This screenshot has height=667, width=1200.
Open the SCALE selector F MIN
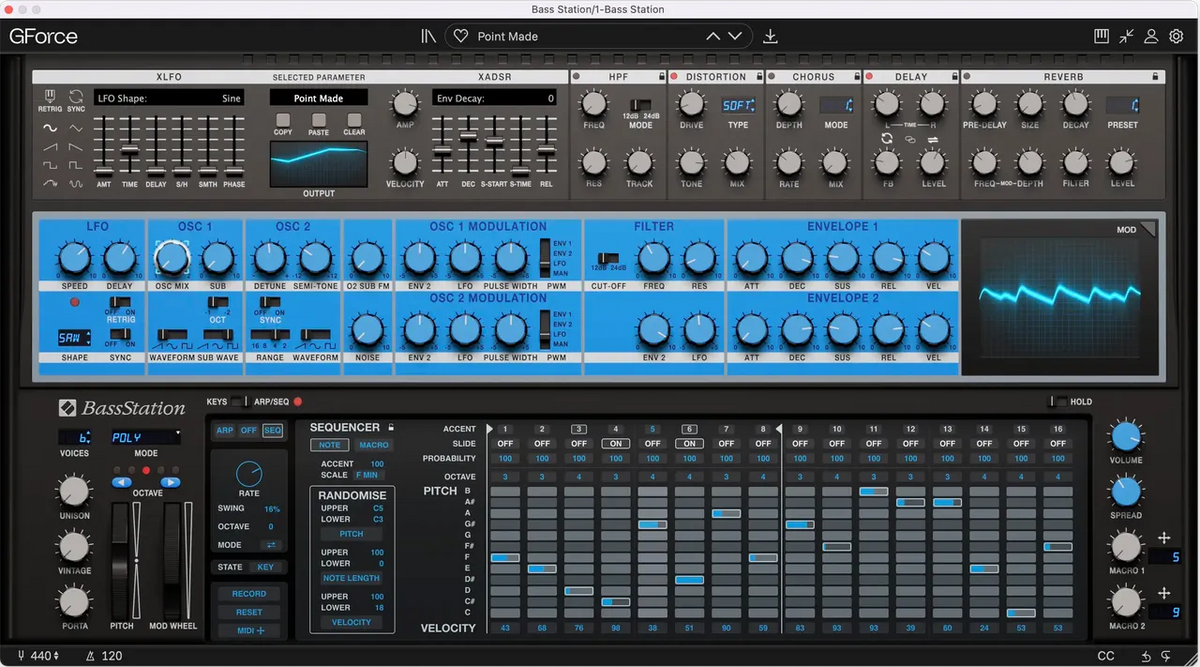click(371, 475)
